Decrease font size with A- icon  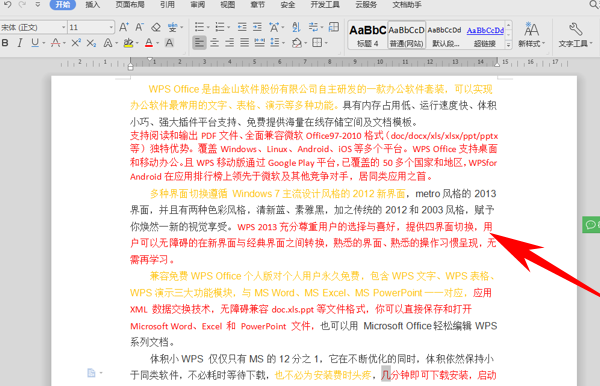(139, 27)
